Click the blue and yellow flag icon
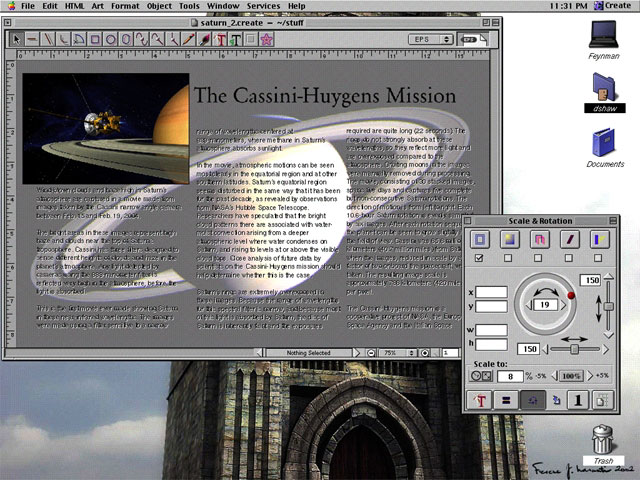This screenshot has height=480, width=640. tap(599, 240)
